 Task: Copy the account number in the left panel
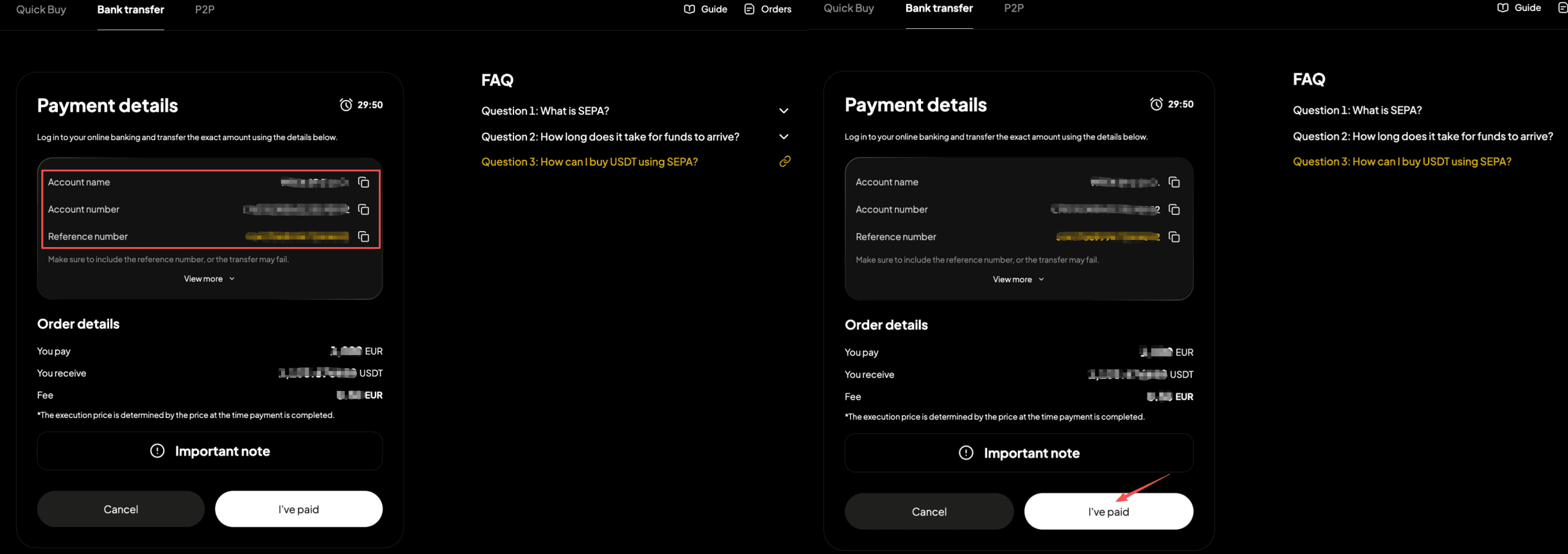[x=363, y=209]
